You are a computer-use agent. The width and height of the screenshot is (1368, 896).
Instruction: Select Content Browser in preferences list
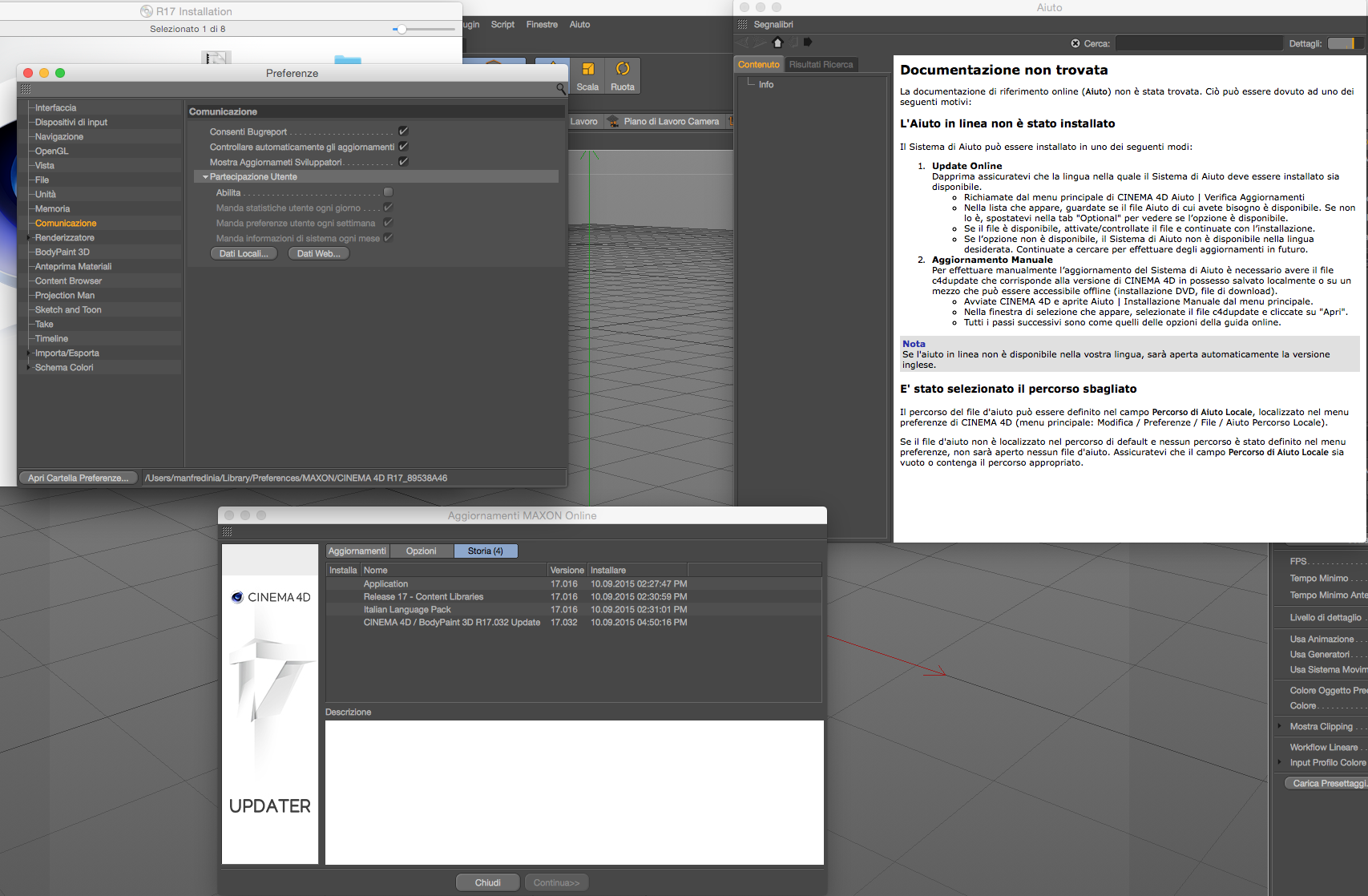tap(68, 281)
